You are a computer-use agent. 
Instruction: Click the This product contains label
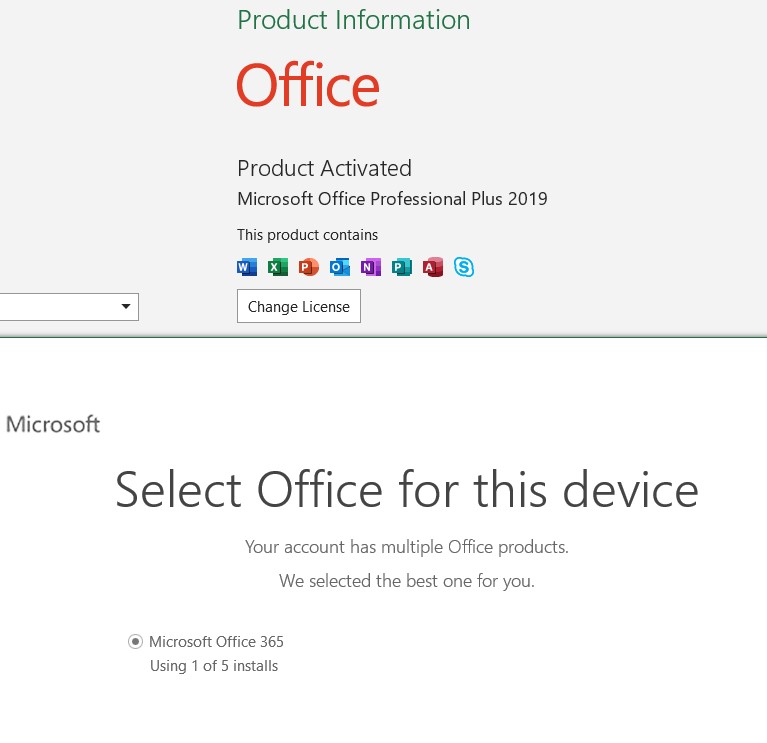308,235
